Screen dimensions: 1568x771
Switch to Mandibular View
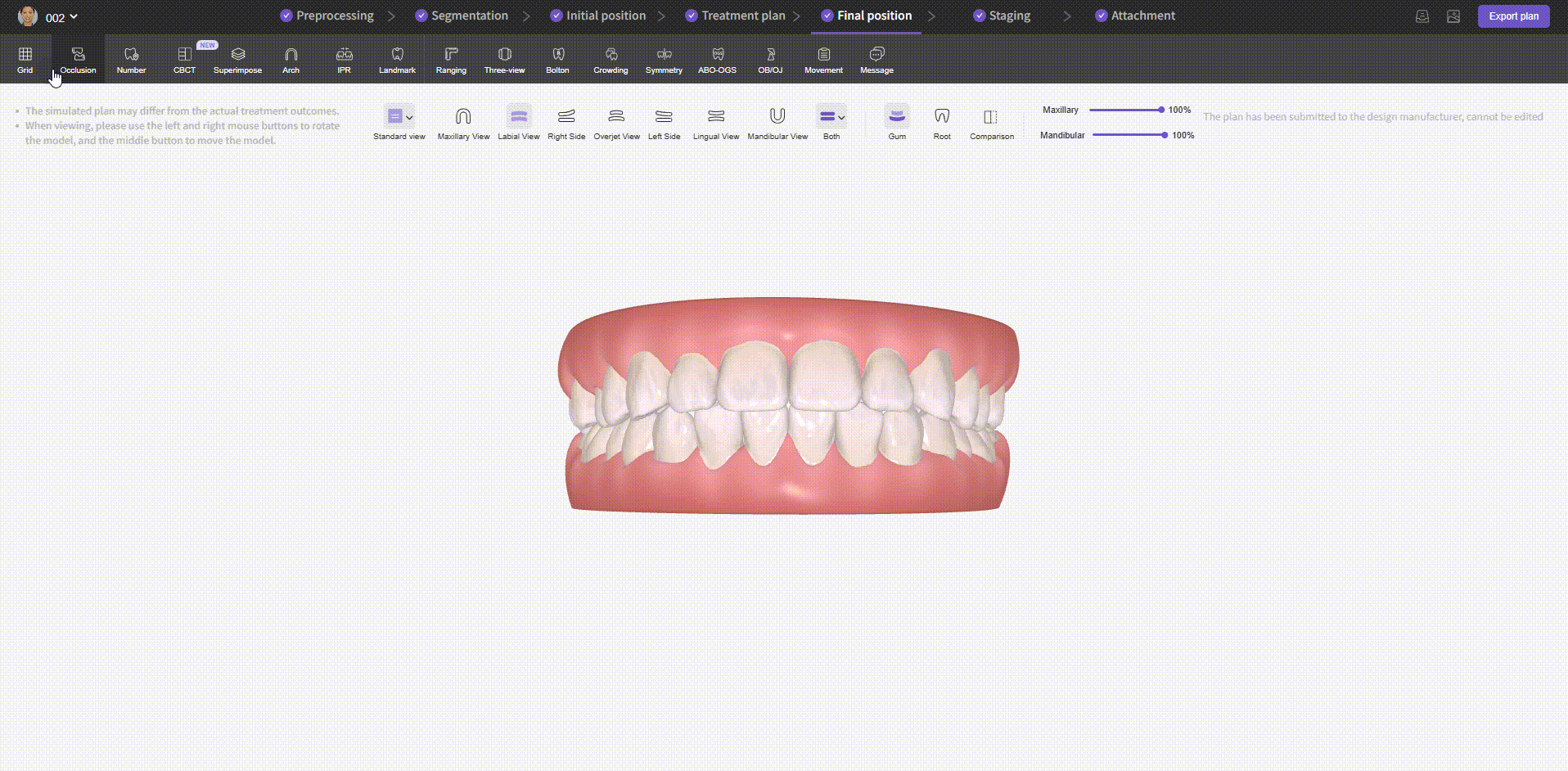pos(777,124)
